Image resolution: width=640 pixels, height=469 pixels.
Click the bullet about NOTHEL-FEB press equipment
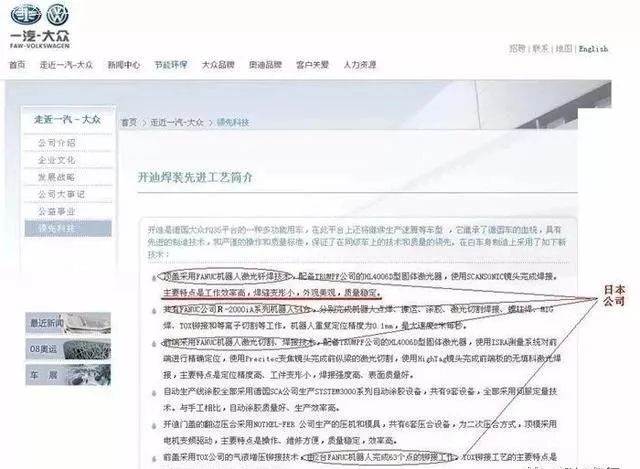click(x=360, y=424)
